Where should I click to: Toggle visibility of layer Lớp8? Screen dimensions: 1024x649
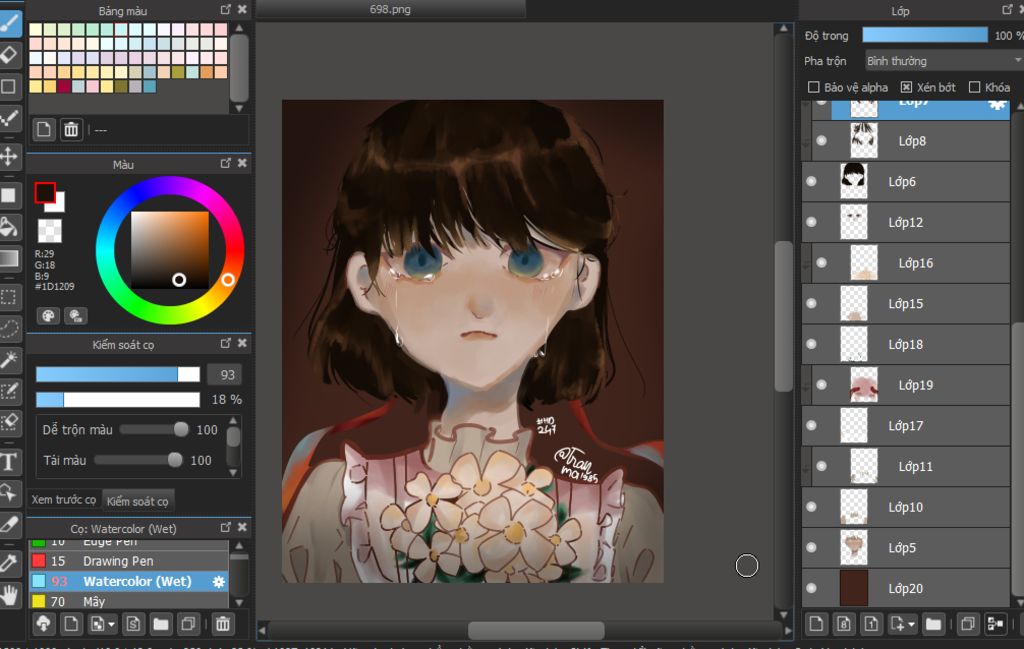[822, 140]
